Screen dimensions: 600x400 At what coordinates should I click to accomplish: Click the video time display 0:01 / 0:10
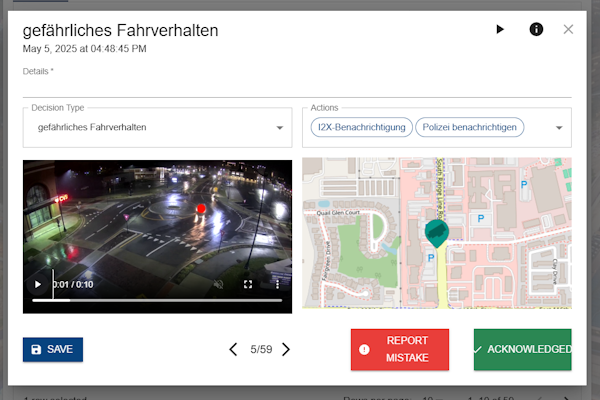point(73,284)
